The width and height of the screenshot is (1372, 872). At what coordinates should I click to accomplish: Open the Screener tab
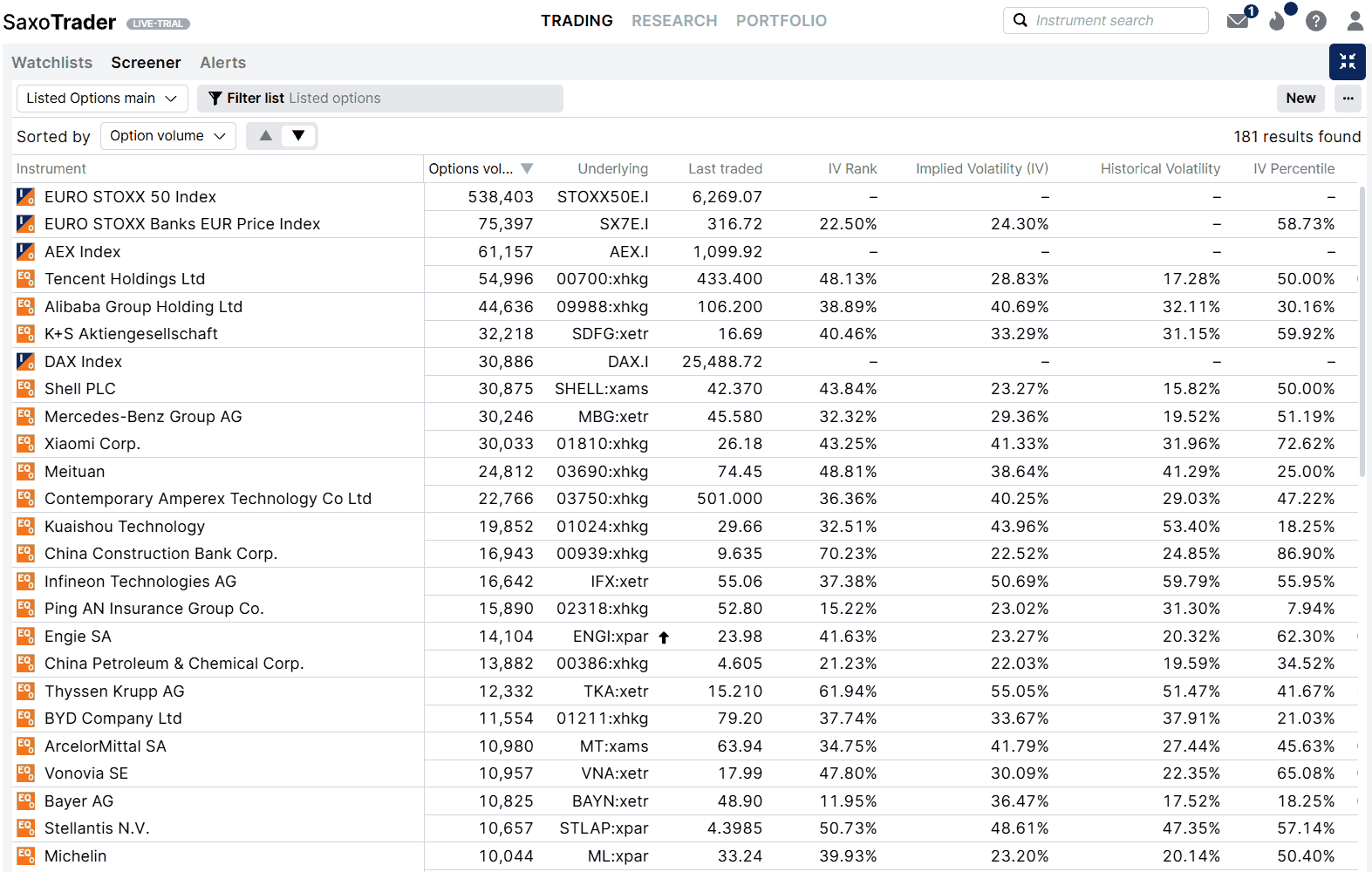(x=146, y=63)
